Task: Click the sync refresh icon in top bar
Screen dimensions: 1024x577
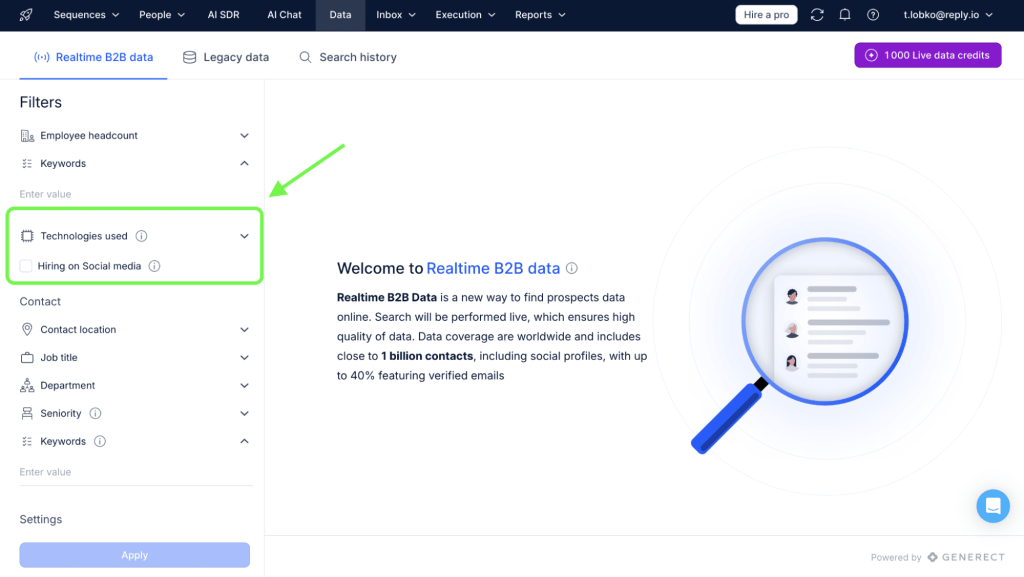Action: (817, 15)
